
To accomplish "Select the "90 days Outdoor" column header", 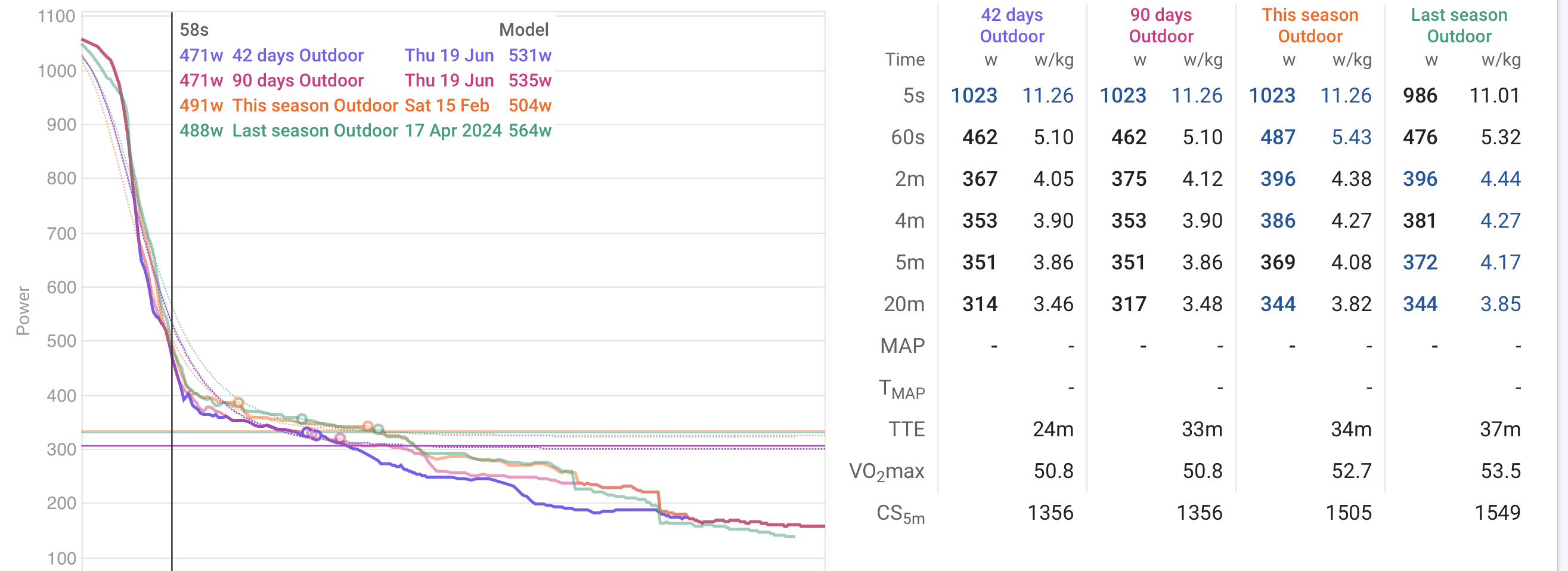I will [x=1161, y=26].
